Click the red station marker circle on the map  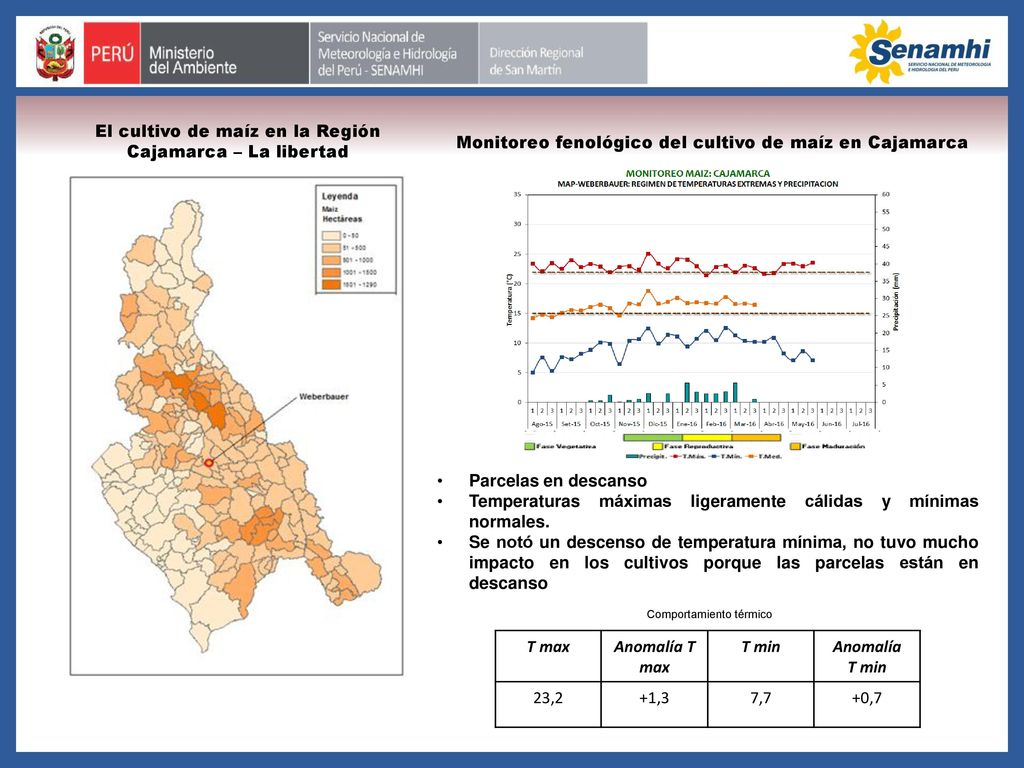click(209, 463)
